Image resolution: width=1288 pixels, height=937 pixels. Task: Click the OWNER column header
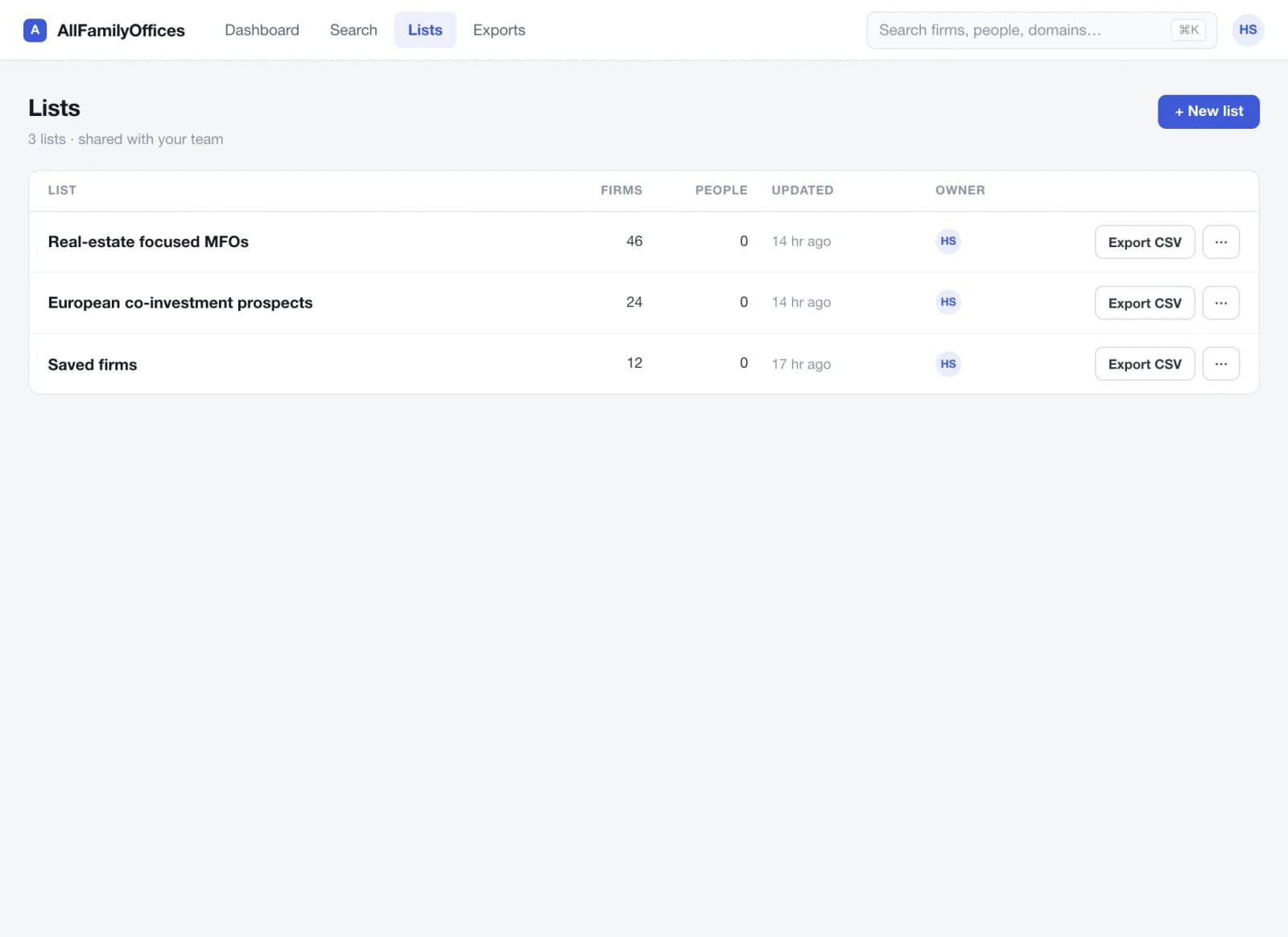coord(960,190)
